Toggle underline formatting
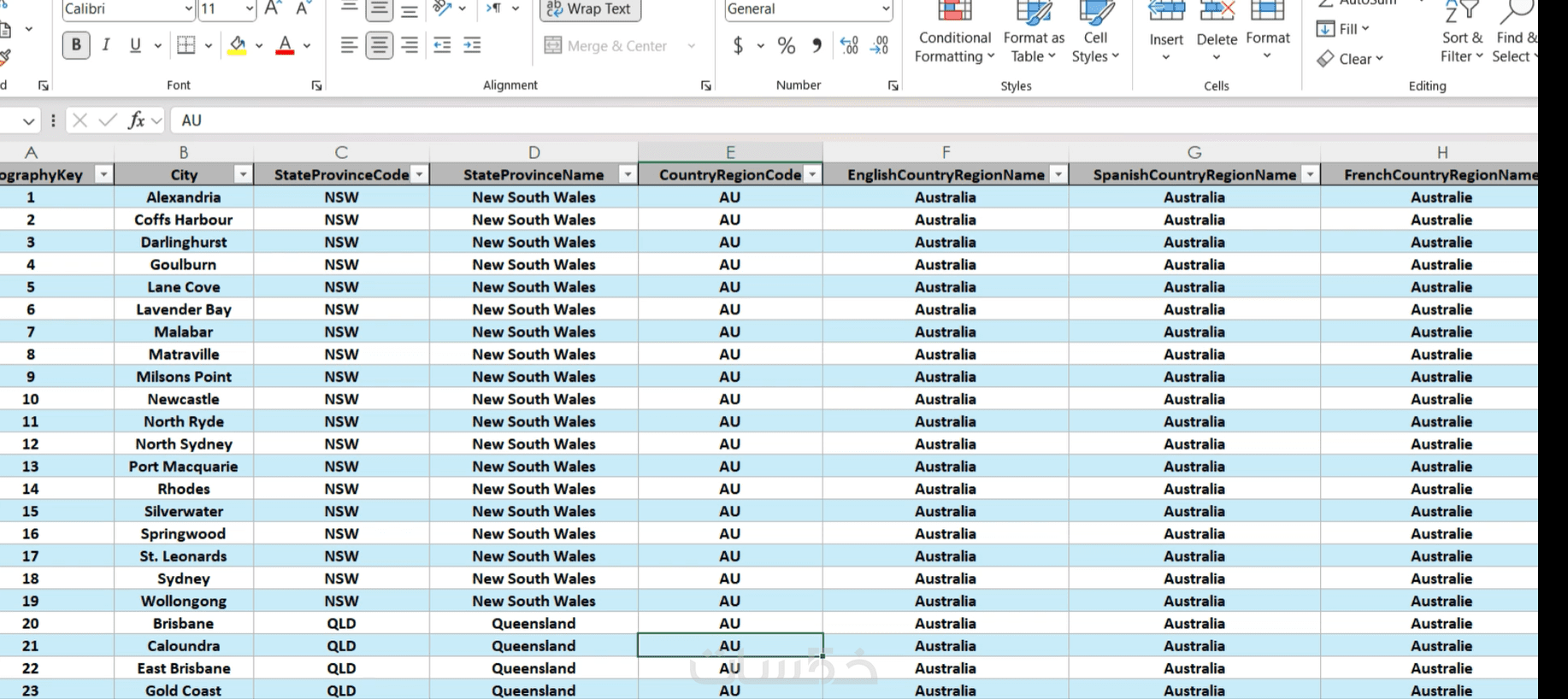The height and width of the screenshot is (699, 1568). coord(135,45)
